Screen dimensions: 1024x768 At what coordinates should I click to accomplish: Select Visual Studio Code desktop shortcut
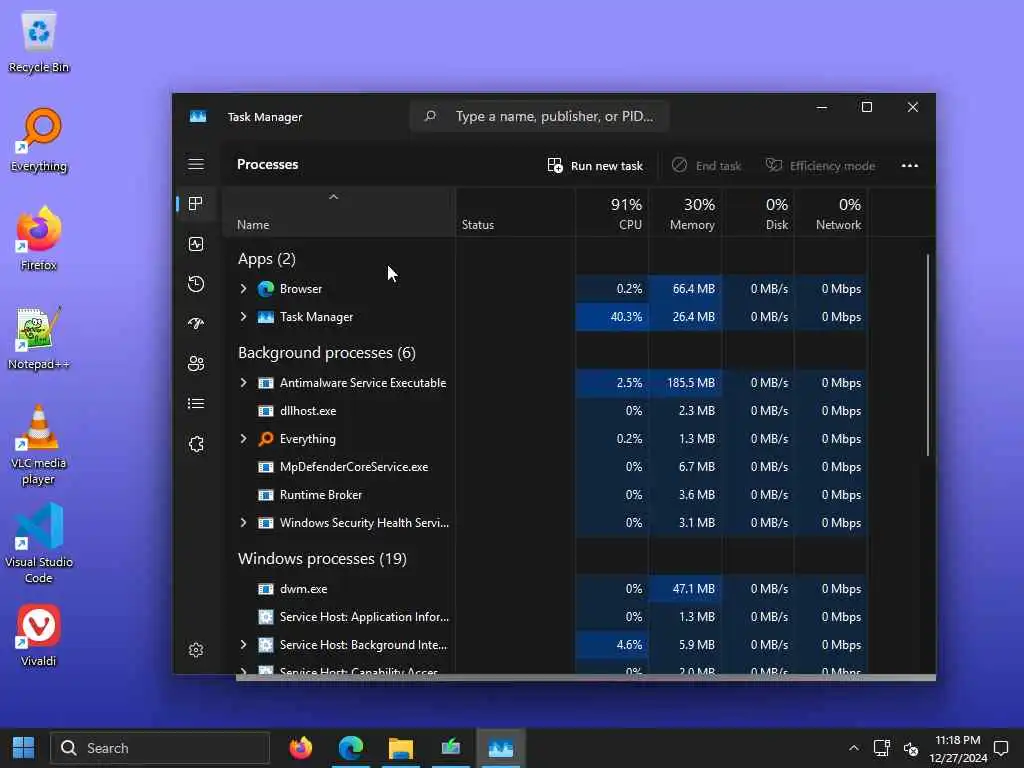tap(39, 543)
